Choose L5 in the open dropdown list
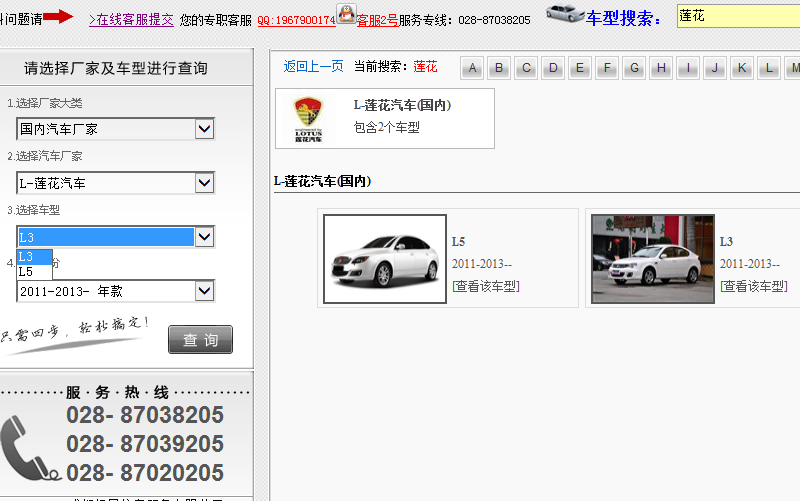 [34, 271]
